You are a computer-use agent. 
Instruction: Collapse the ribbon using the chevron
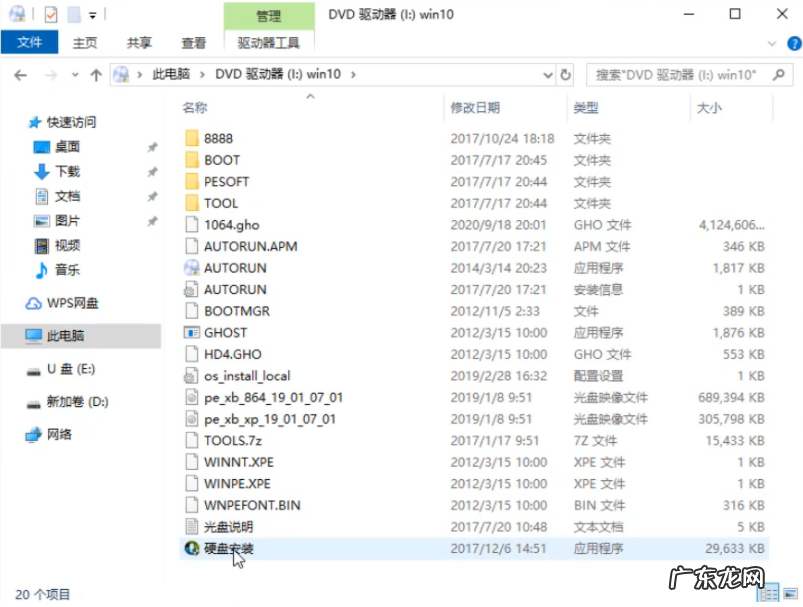point(772,43)
